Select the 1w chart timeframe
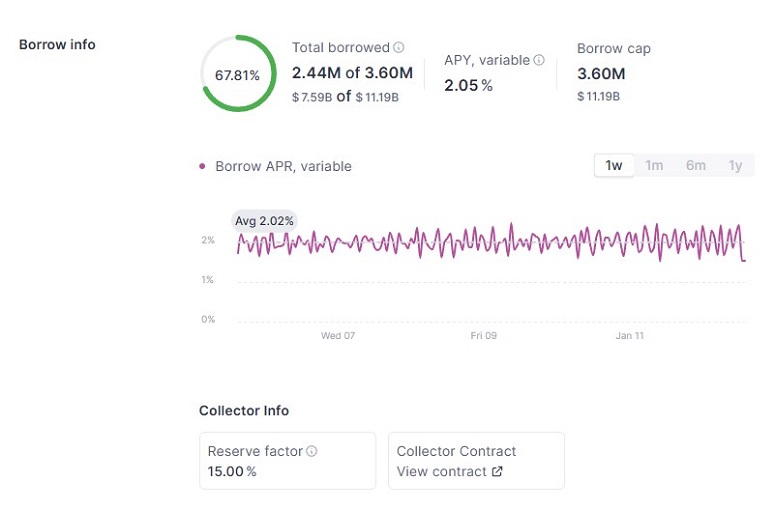This screenshot has height=510, width=775. coord(614,166)
